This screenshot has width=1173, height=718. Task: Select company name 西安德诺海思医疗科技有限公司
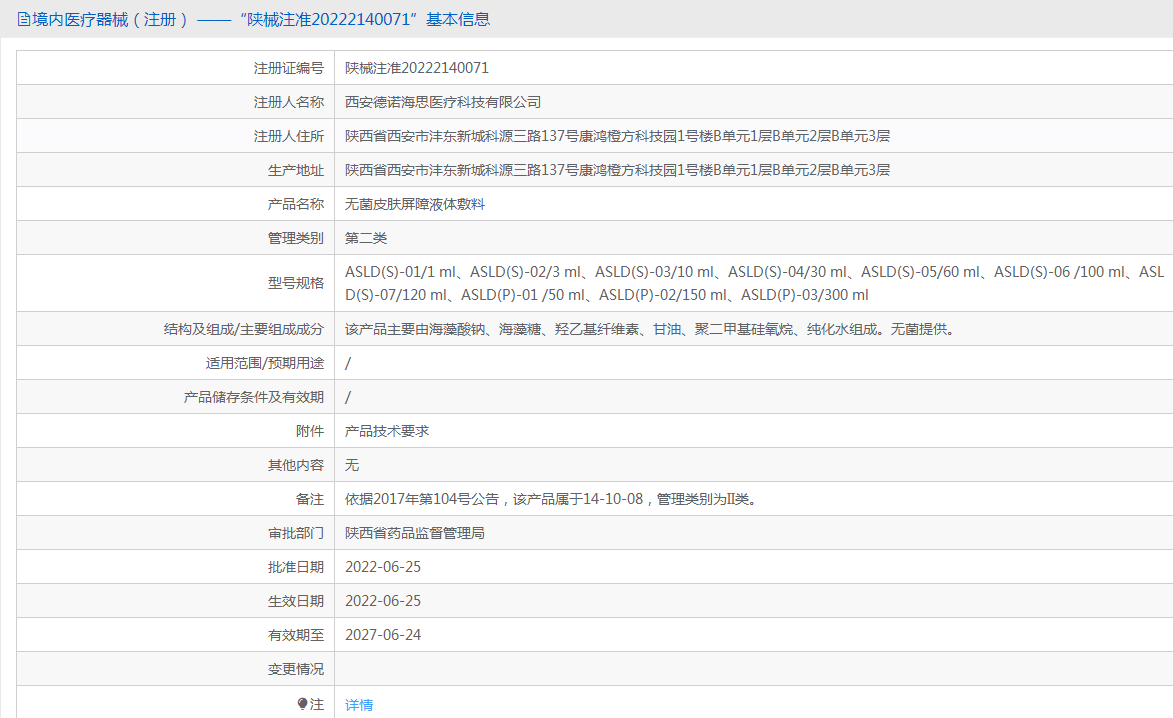[443, 102]
